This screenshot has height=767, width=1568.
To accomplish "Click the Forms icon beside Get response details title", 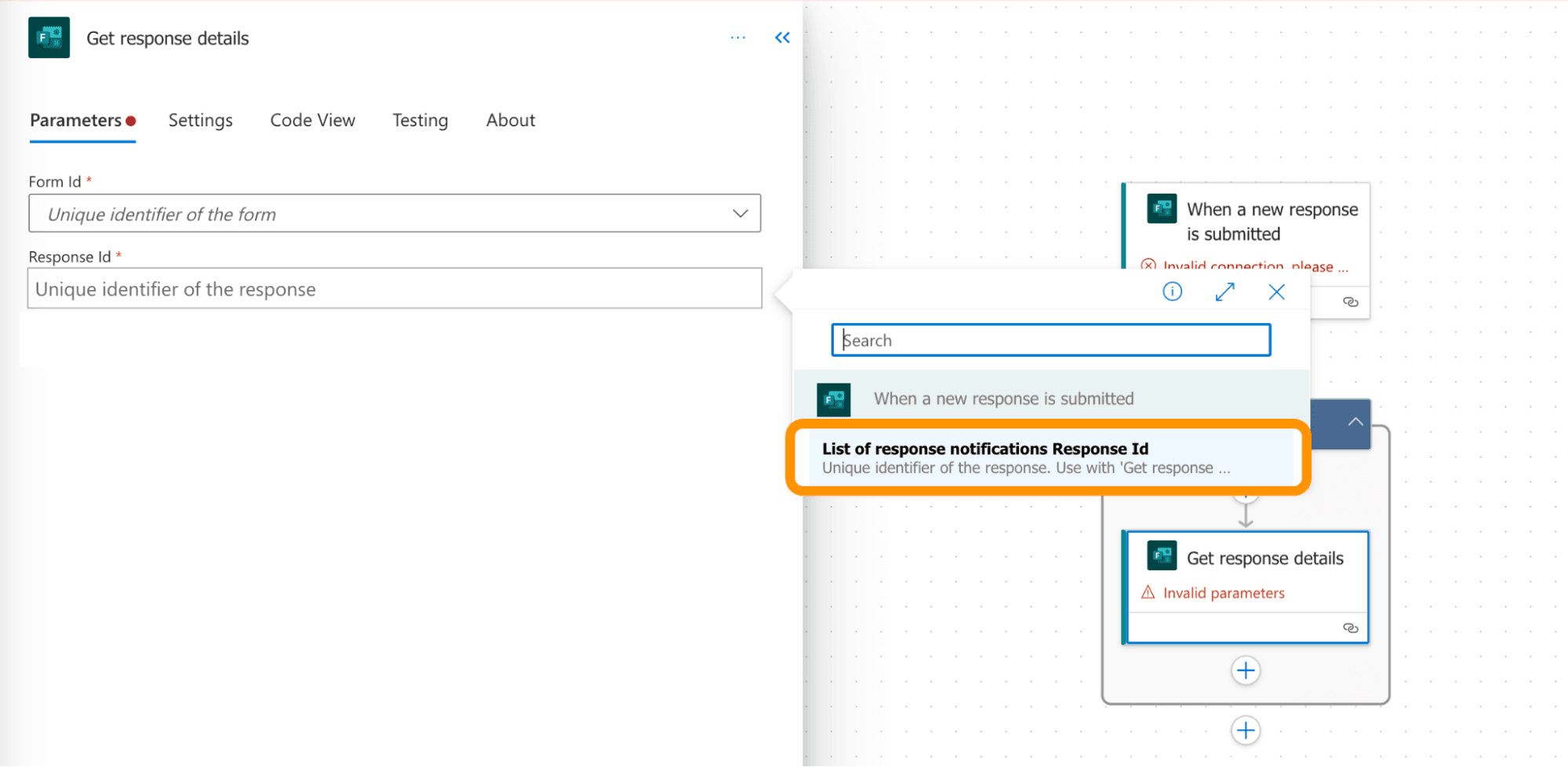I will tap(49, 38).
